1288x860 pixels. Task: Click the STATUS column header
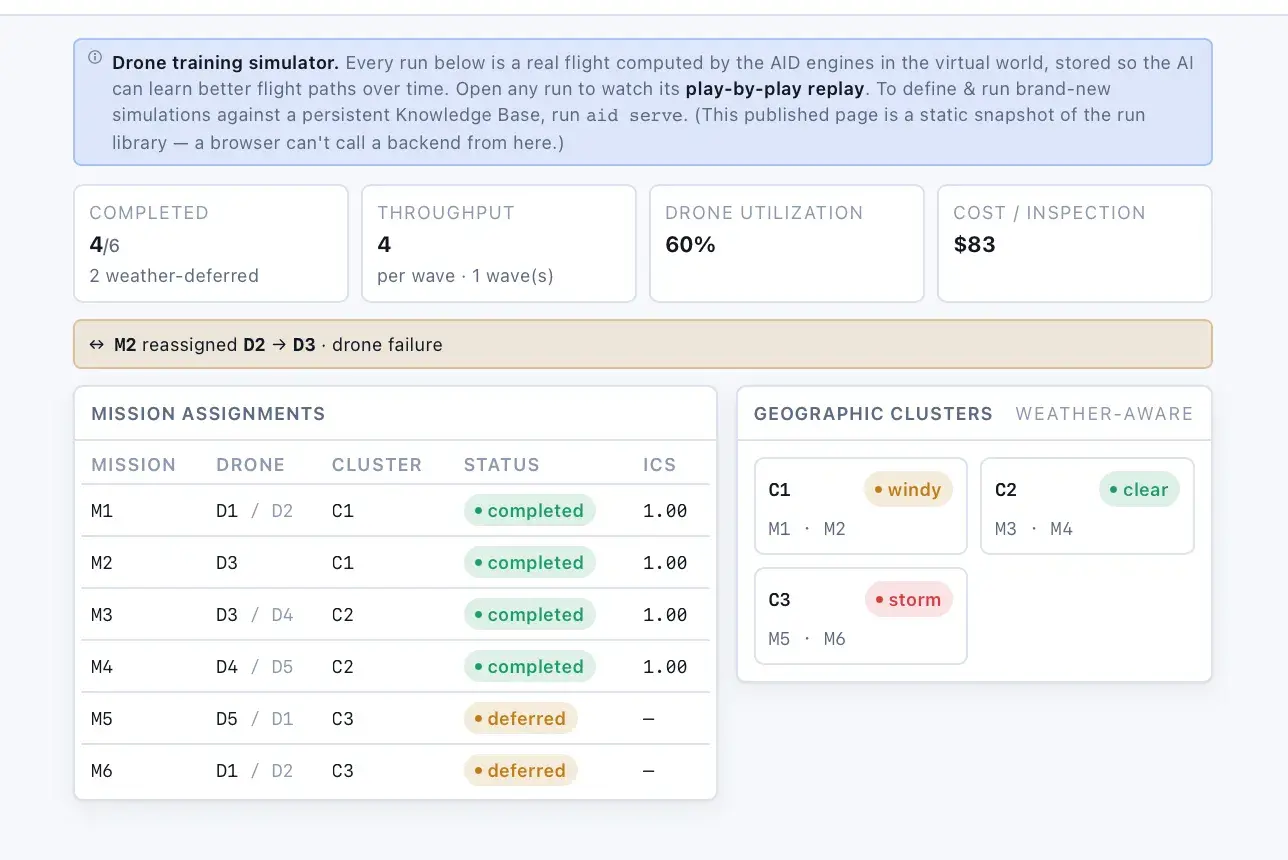(502, 465)
